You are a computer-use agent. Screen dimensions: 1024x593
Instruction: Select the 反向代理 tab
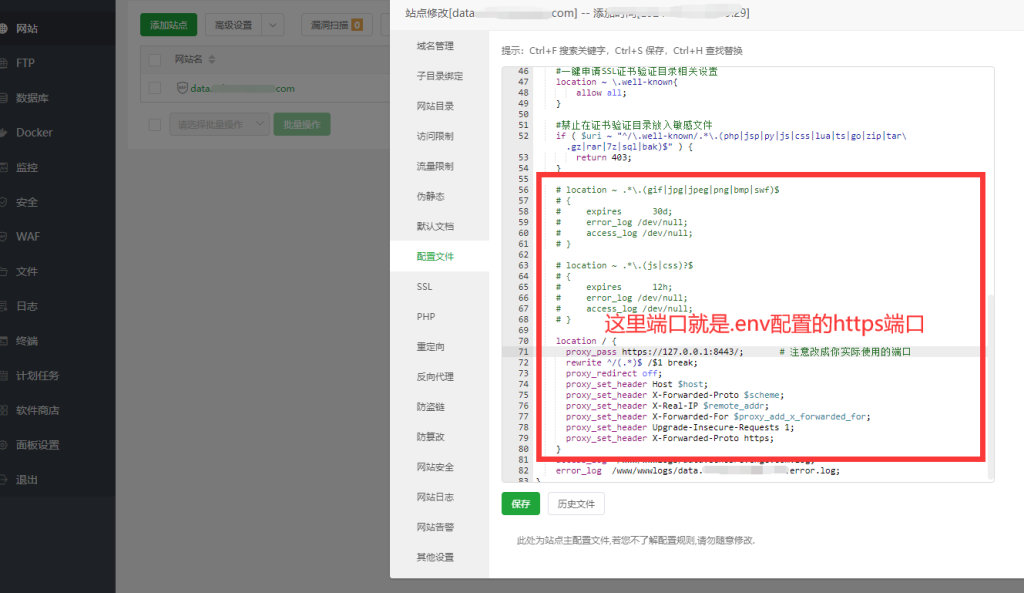435,377
